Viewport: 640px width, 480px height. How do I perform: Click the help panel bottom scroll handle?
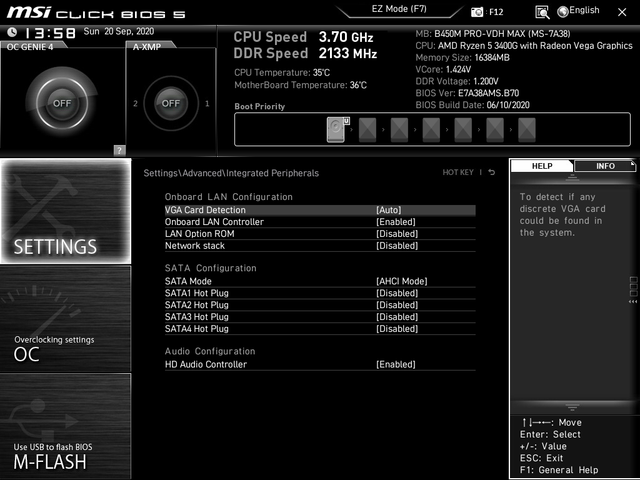coord(572,407)
